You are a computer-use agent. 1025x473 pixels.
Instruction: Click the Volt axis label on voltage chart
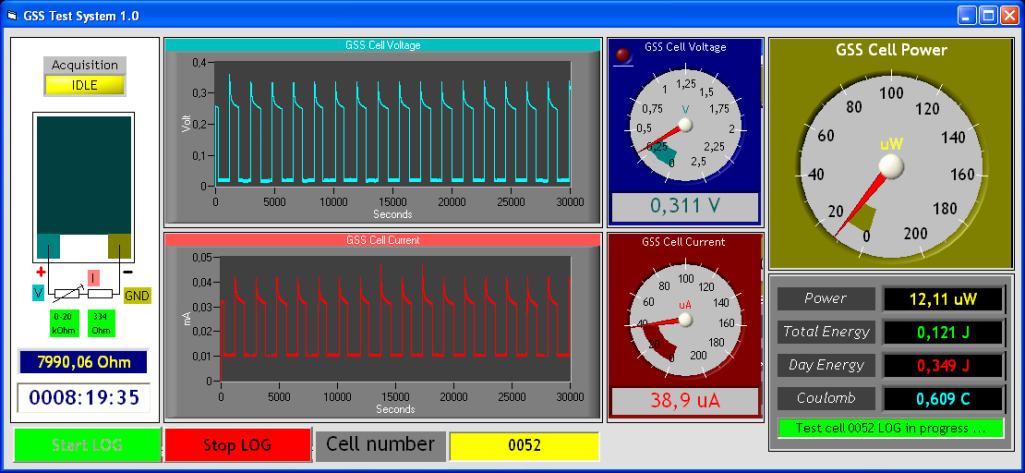click(x=187, y=122)
